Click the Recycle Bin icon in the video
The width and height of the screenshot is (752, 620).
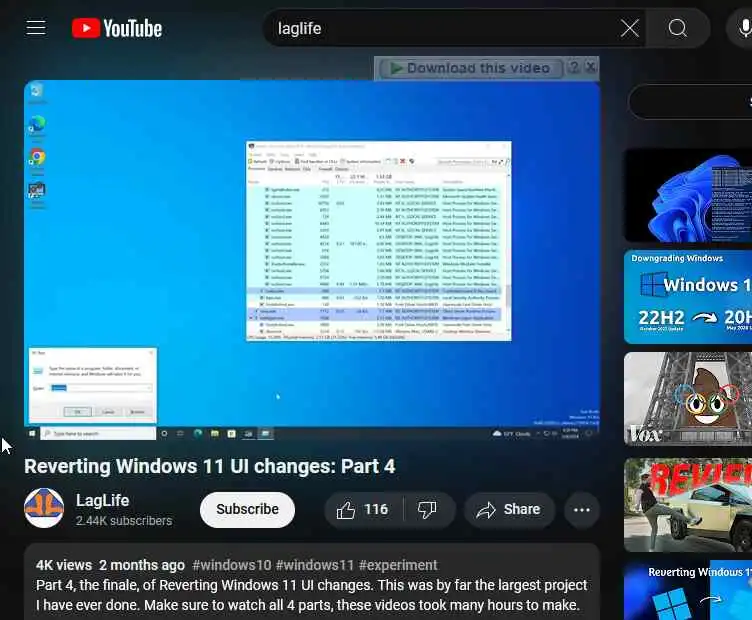(36, 93)
